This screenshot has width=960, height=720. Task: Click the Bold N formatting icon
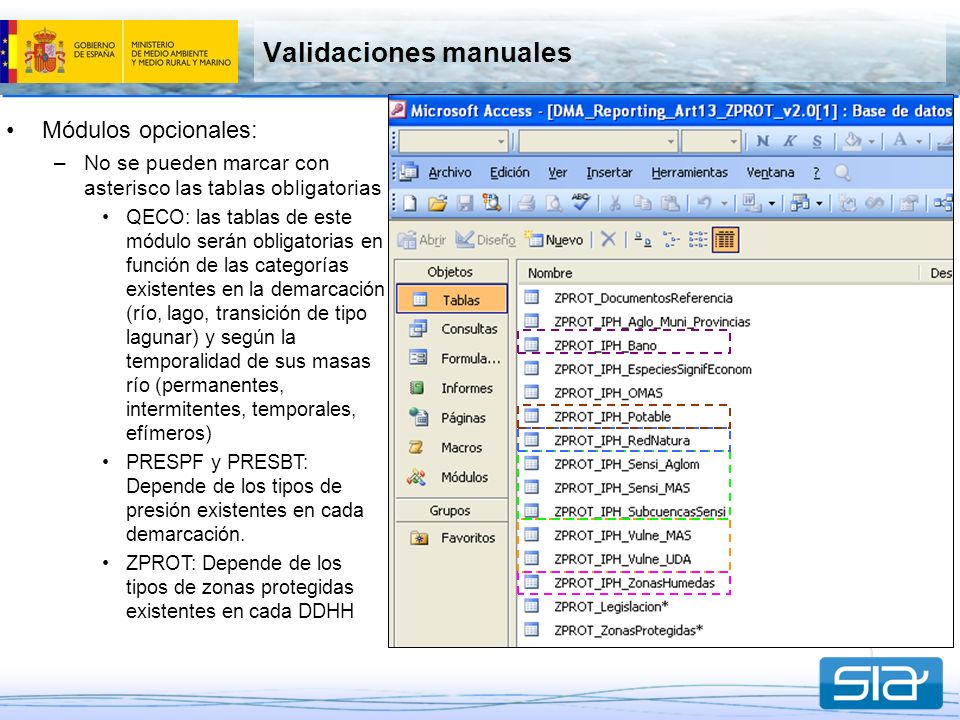[x=762, y=141]
